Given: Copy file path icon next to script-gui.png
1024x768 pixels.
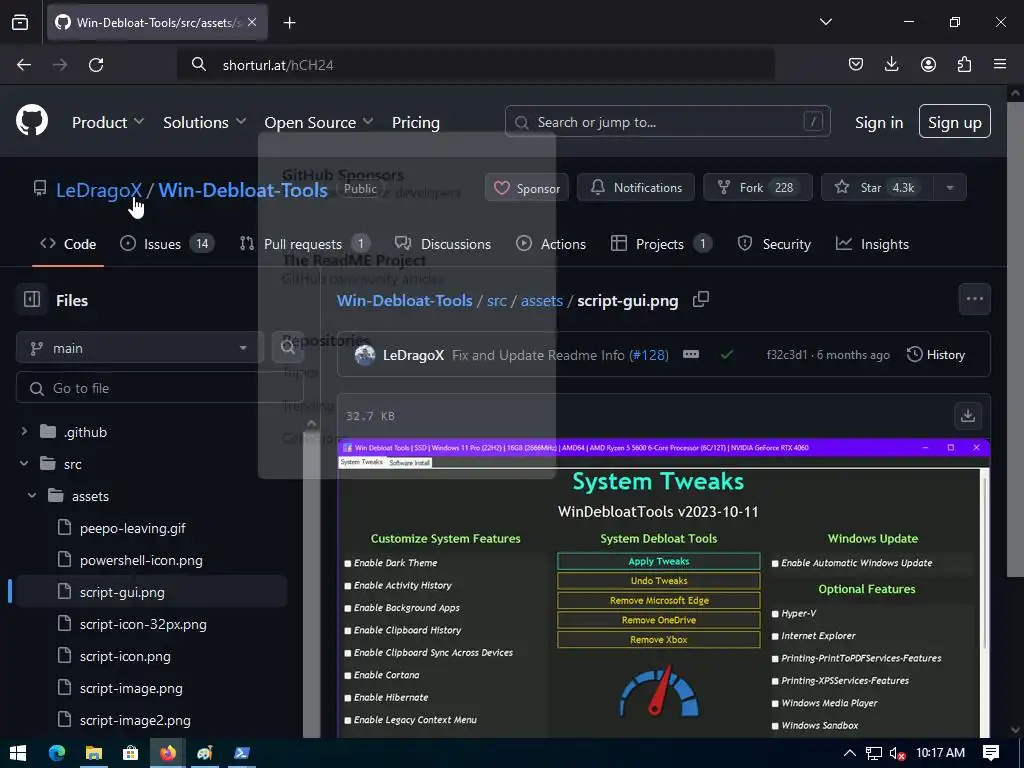Looking at the screenshot, I should click(x=701, y=300).
